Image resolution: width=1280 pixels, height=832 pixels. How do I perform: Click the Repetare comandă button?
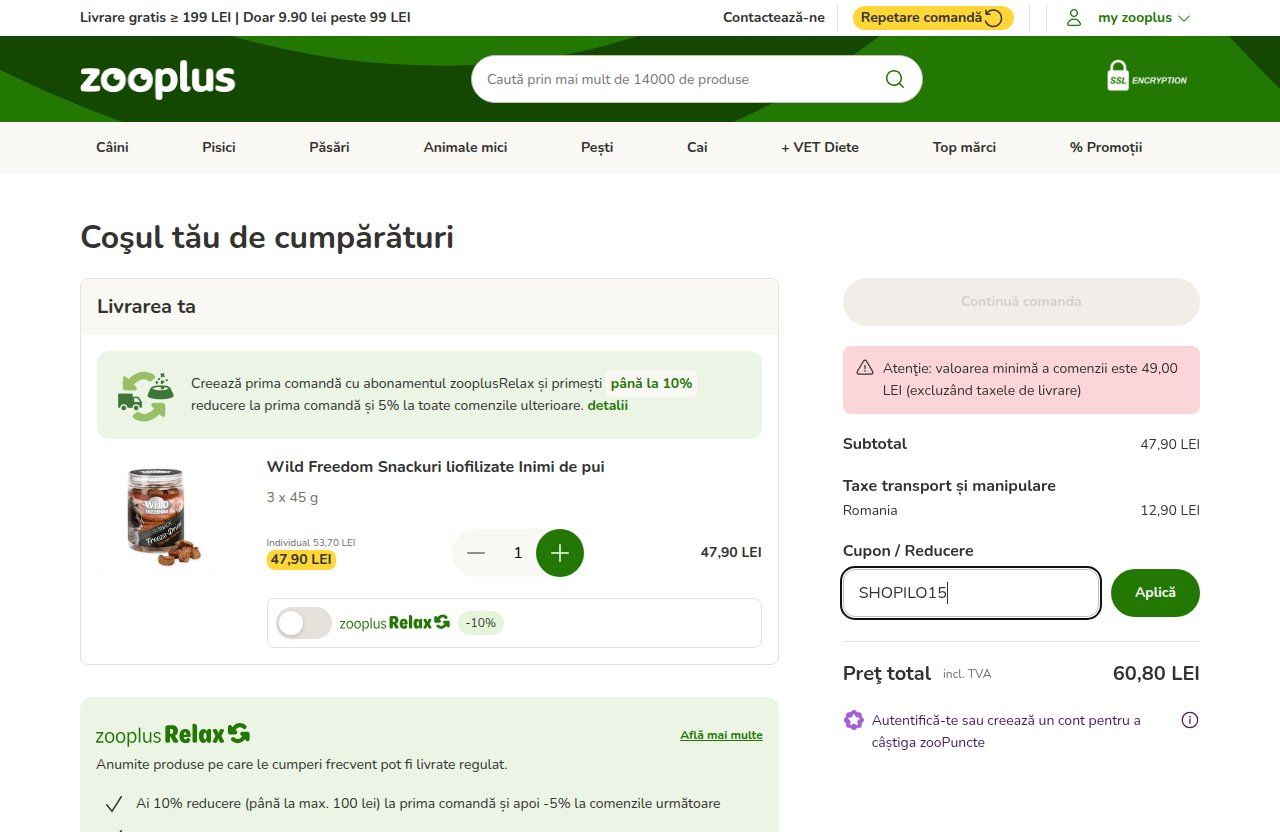pos(933,17)
